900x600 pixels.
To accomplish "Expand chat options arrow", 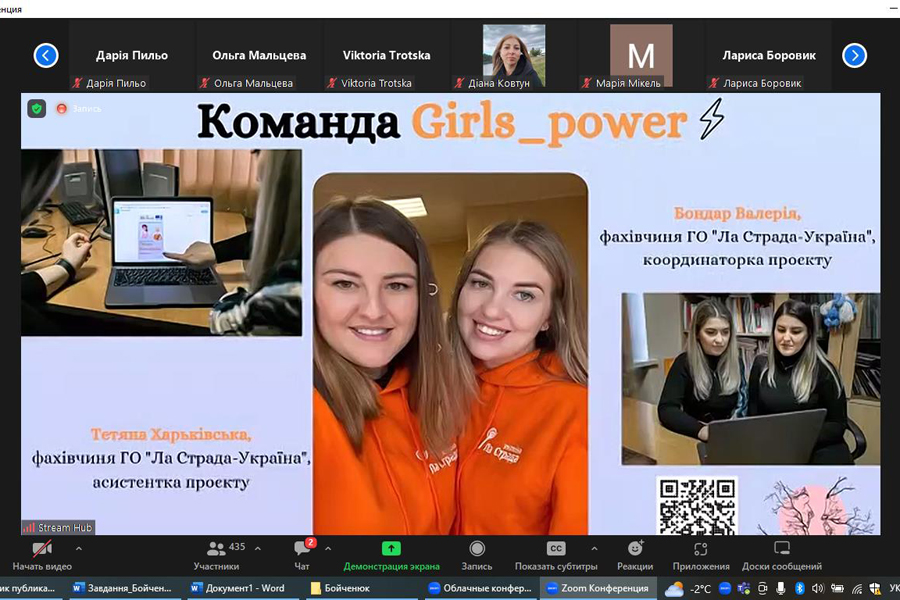I will pos(328,549).
